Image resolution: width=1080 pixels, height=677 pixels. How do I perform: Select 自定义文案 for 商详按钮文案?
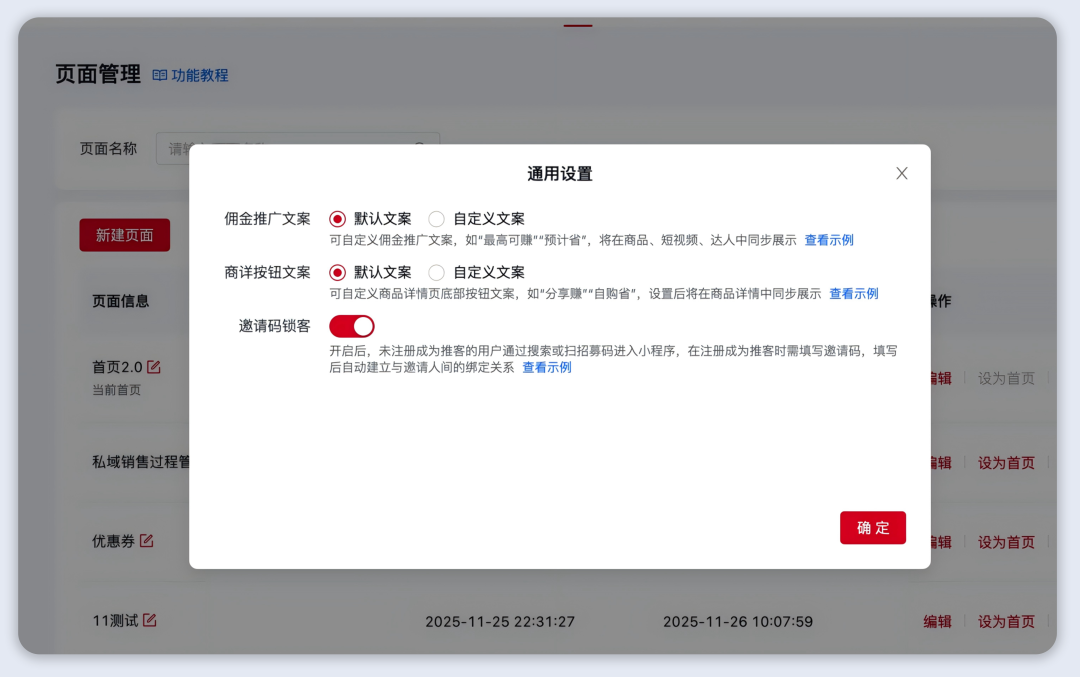point(436,272)
